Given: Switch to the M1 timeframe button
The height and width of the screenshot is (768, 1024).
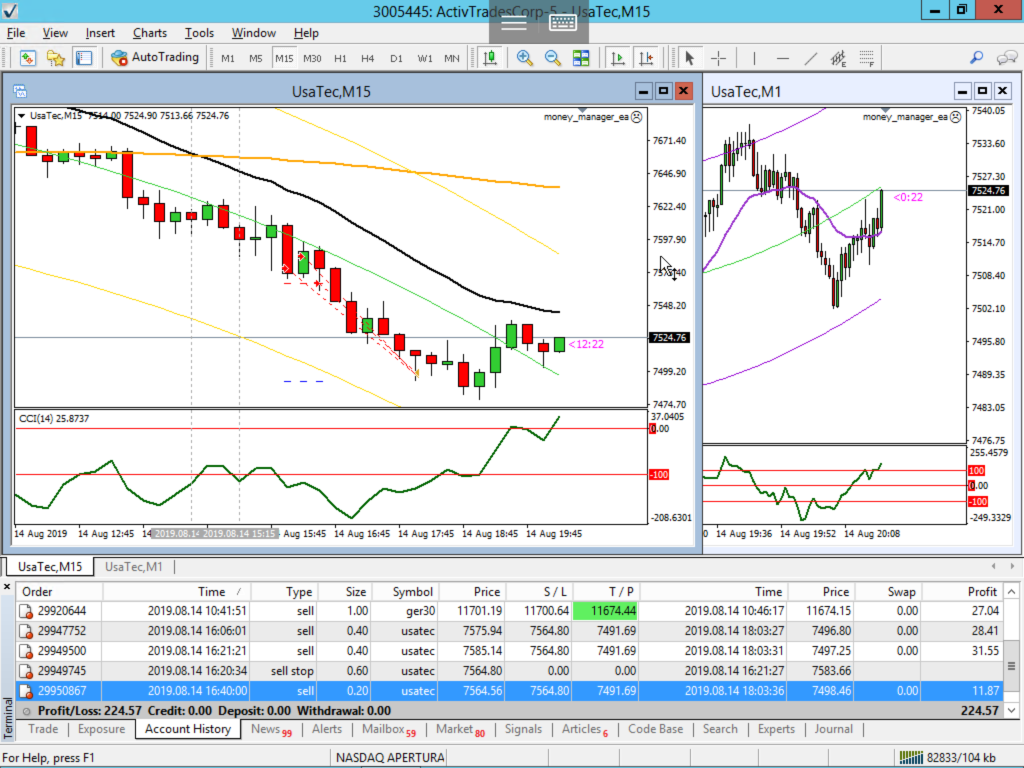Looking at the screenshot, I should point(227,58).
